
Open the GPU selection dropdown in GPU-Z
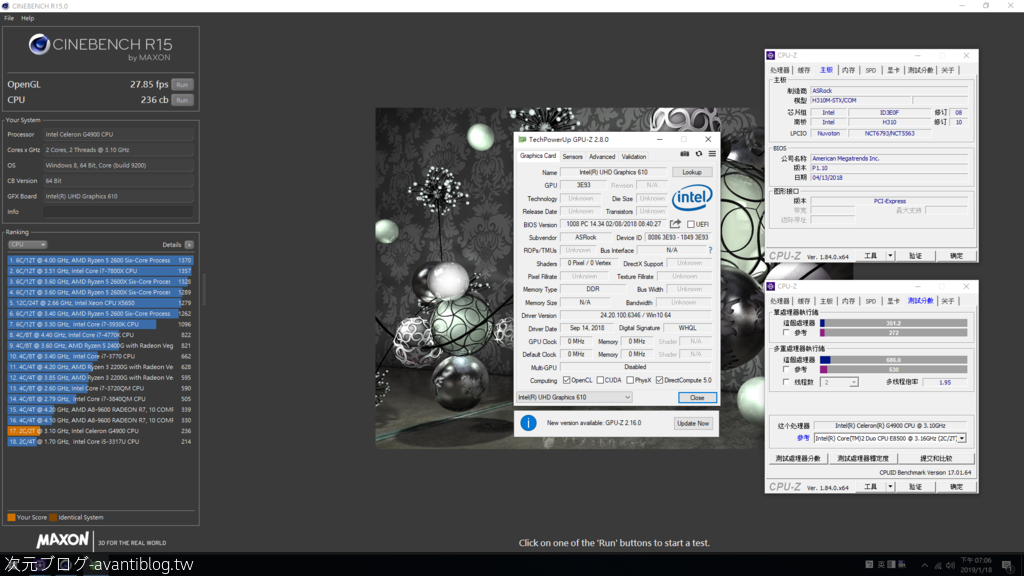[x=574, y=397]
